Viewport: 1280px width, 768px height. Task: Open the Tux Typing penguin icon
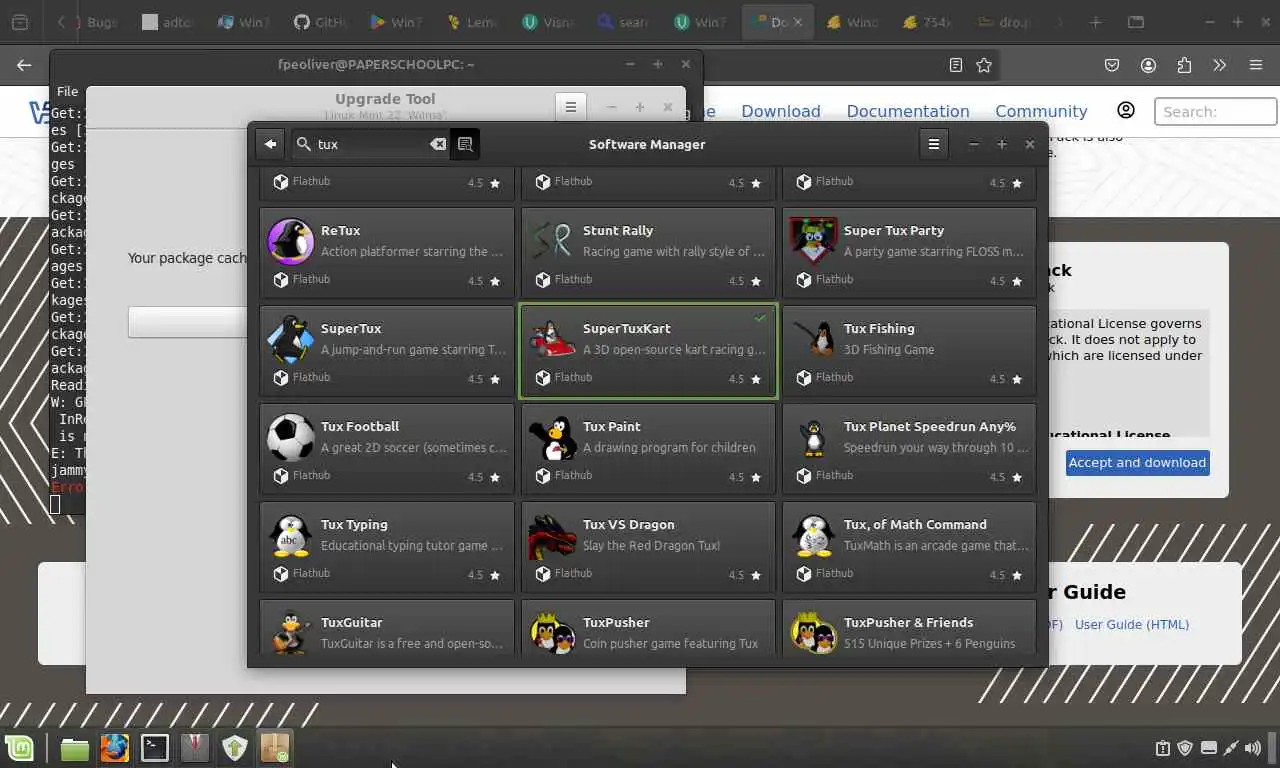pos(291,537)
